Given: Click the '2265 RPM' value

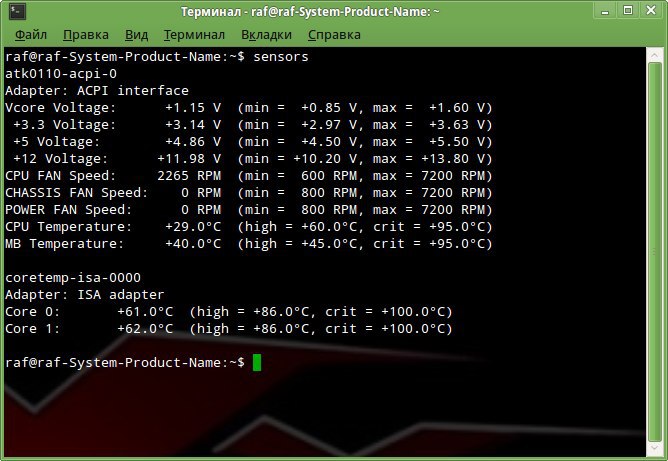Looking at the screenshot, I should pyautogui.click(x=189, y=176).
